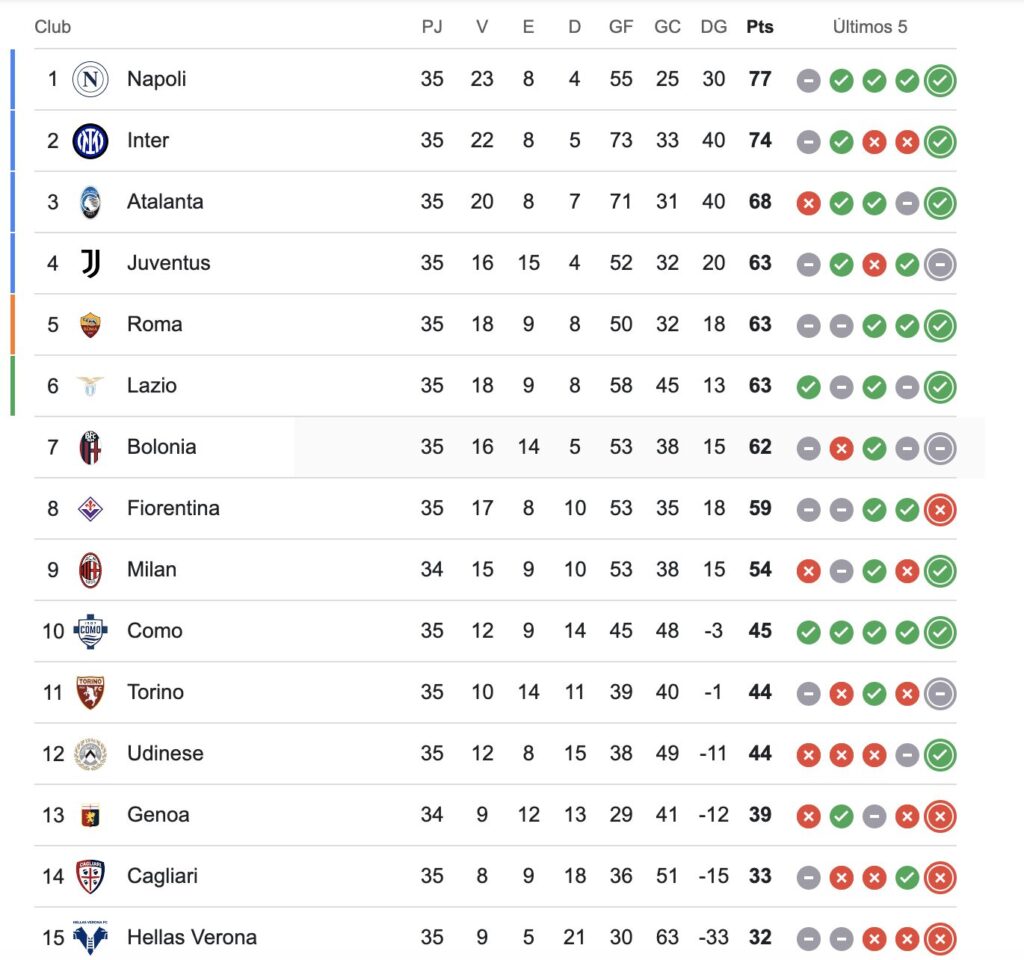The width and height of the screenshot is (1024, 960).
Task: Select the Club column header
Action: click(x=52, y=27)
